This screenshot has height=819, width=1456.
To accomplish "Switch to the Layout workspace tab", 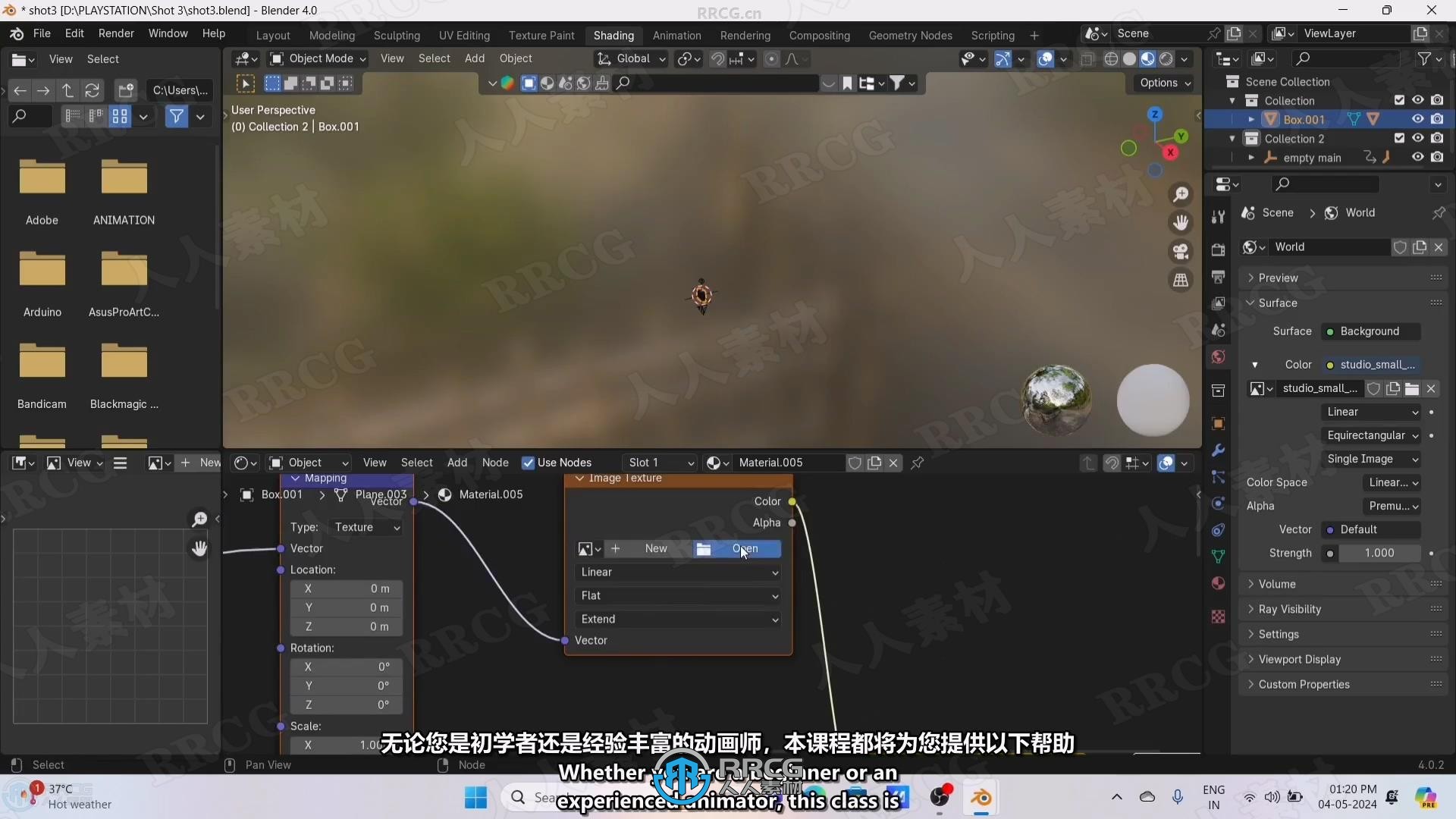I will pyautogui.click(x=273, y=36).
